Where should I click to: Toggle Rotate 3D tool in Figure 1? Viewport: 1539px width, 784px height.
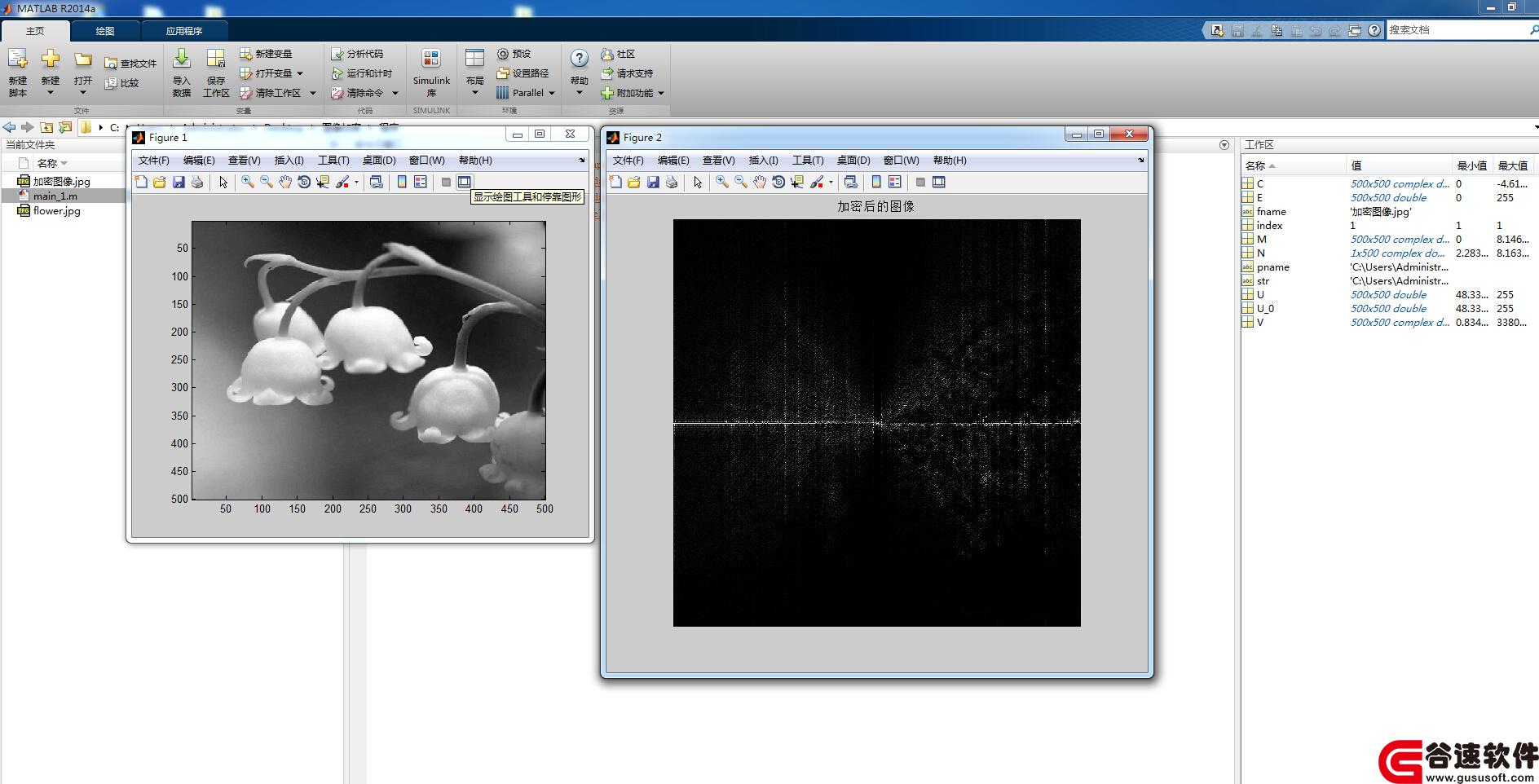[x=304, y=182]
